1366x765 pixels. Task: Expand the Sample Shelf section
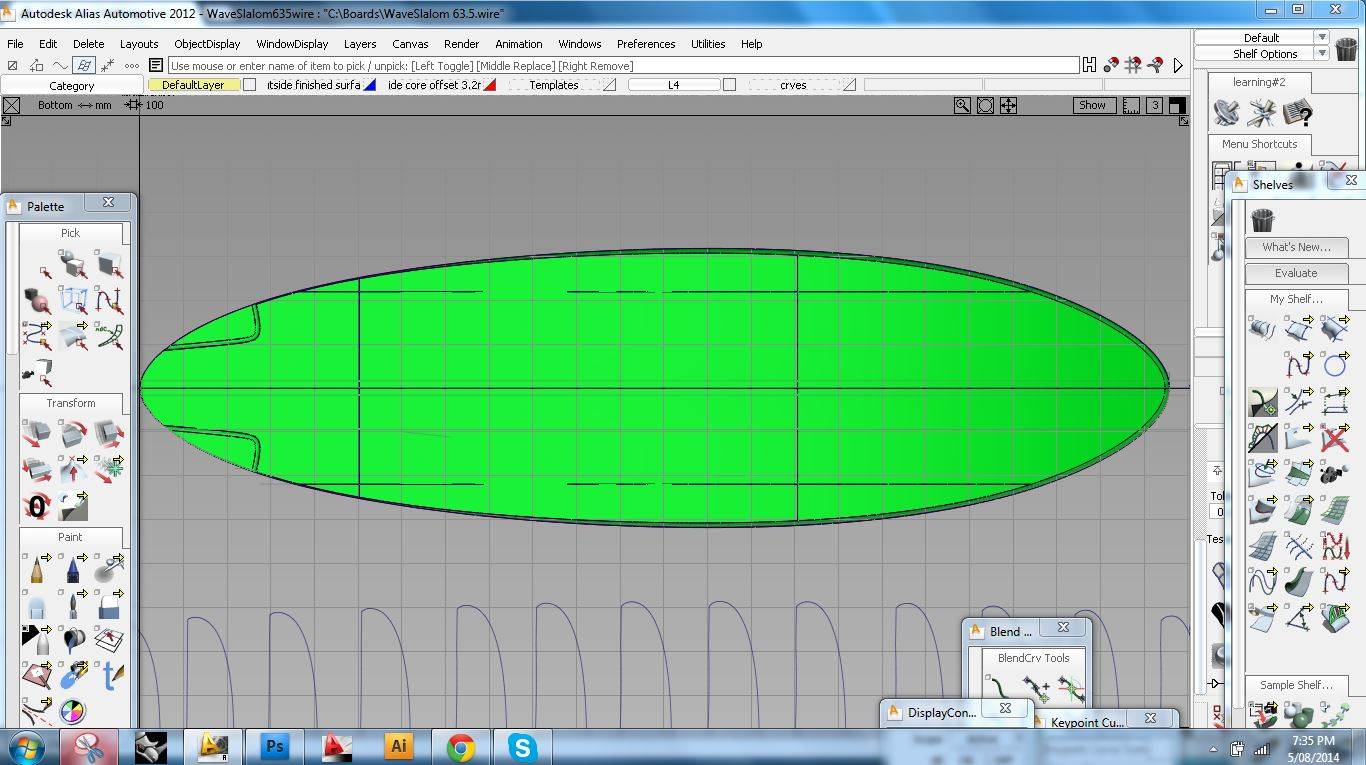(1296, 685)
